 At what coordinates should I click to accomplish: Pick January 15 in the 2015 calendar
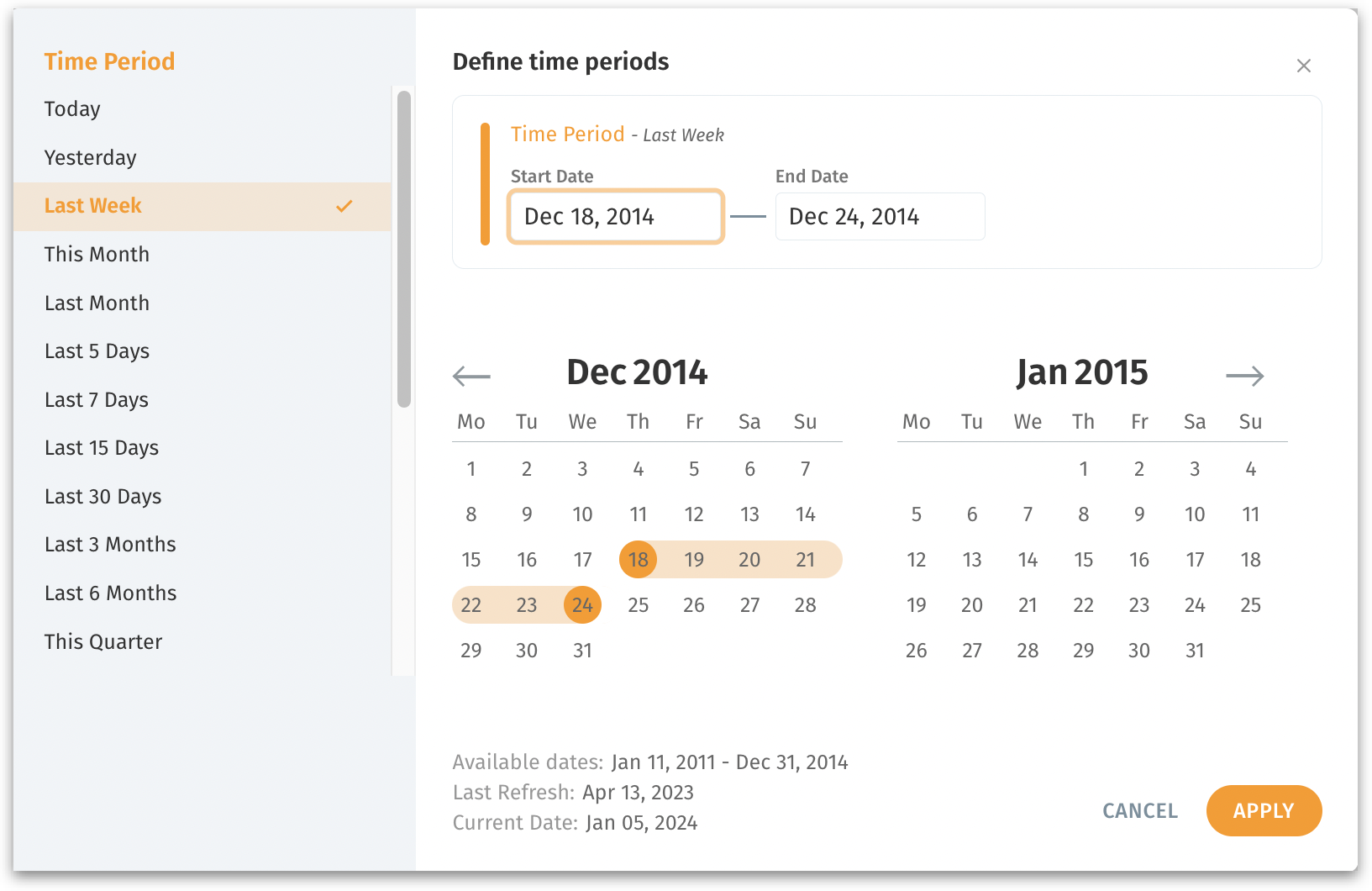(x=1083, y=560)
